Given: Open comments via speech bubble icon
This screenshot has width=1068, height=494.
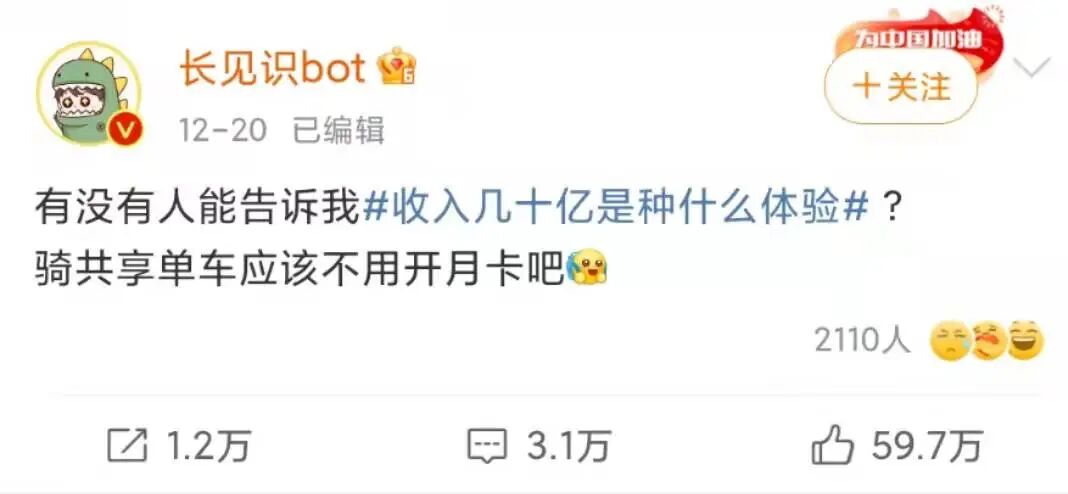Looking at the screenshot, I should 487,446.
